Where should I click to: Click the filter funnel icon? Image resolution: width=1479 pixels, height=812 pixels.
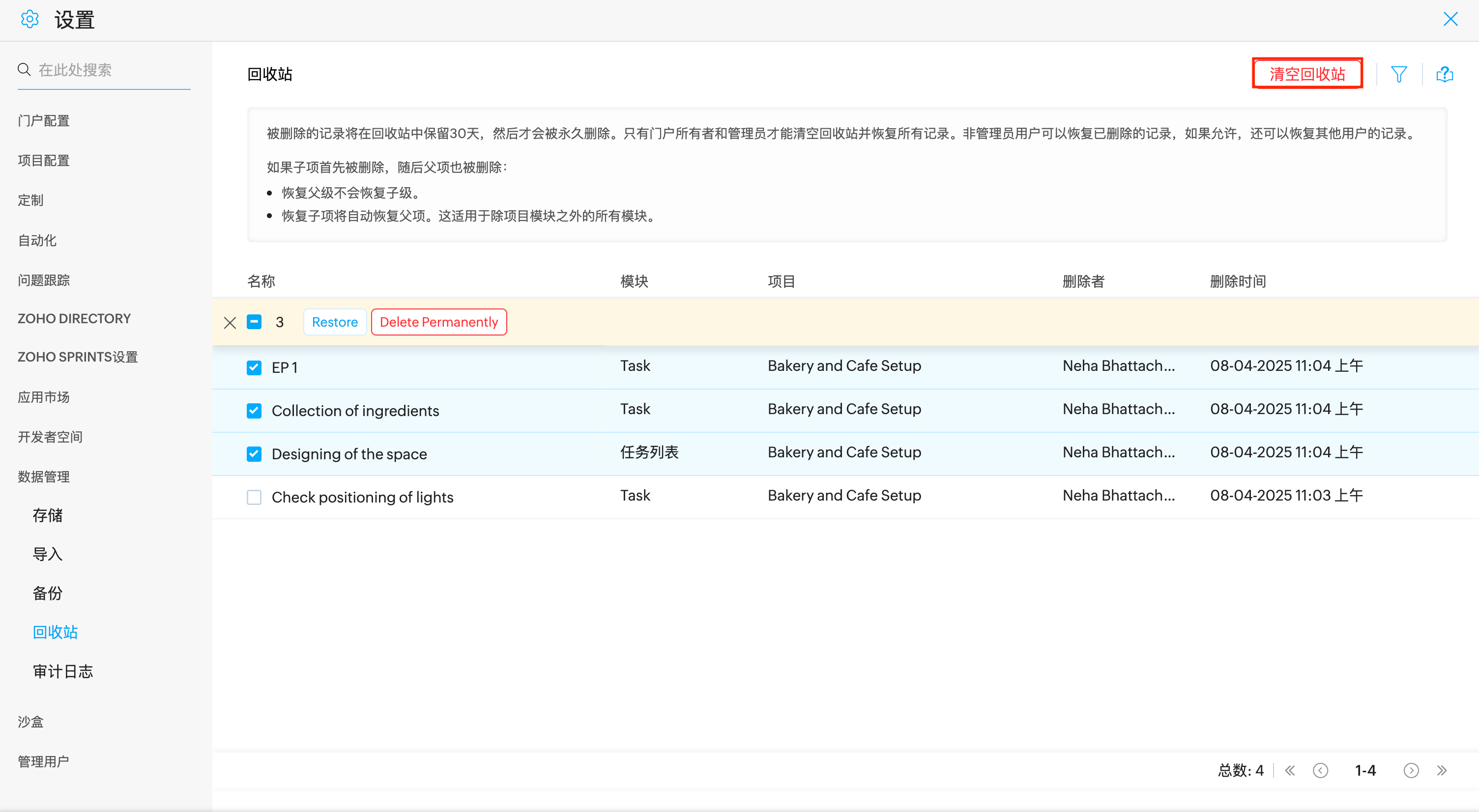point(1398,74)
